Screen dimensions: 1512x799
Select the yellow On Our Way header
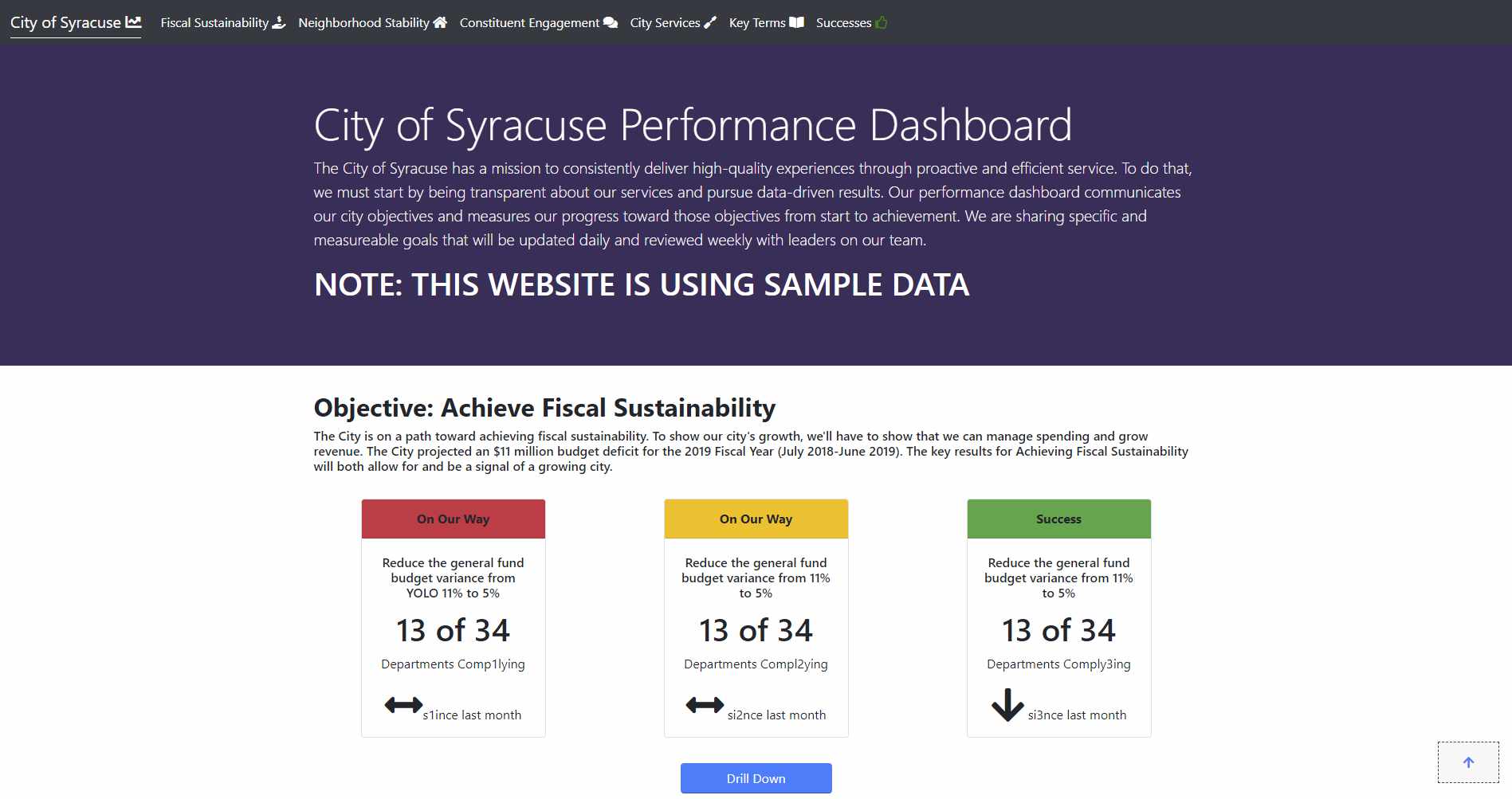point(756,519)
